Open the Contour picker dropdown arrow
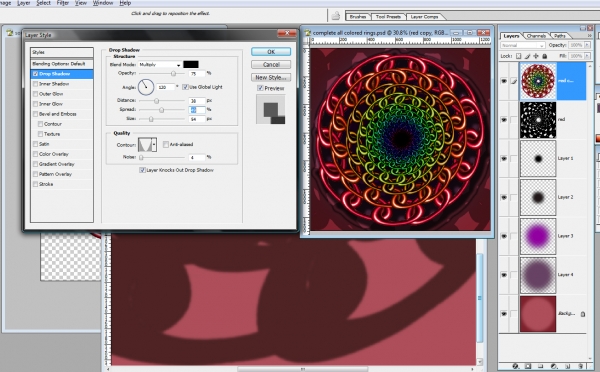The image size is (600, 372). (x=154, y=145)
